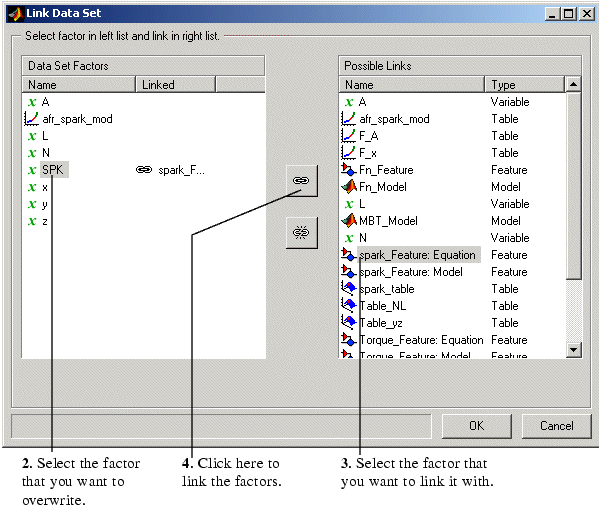Dismiss dialog with Cancel button
Viewport: 599px width, 519px height.
pos(556,426)
